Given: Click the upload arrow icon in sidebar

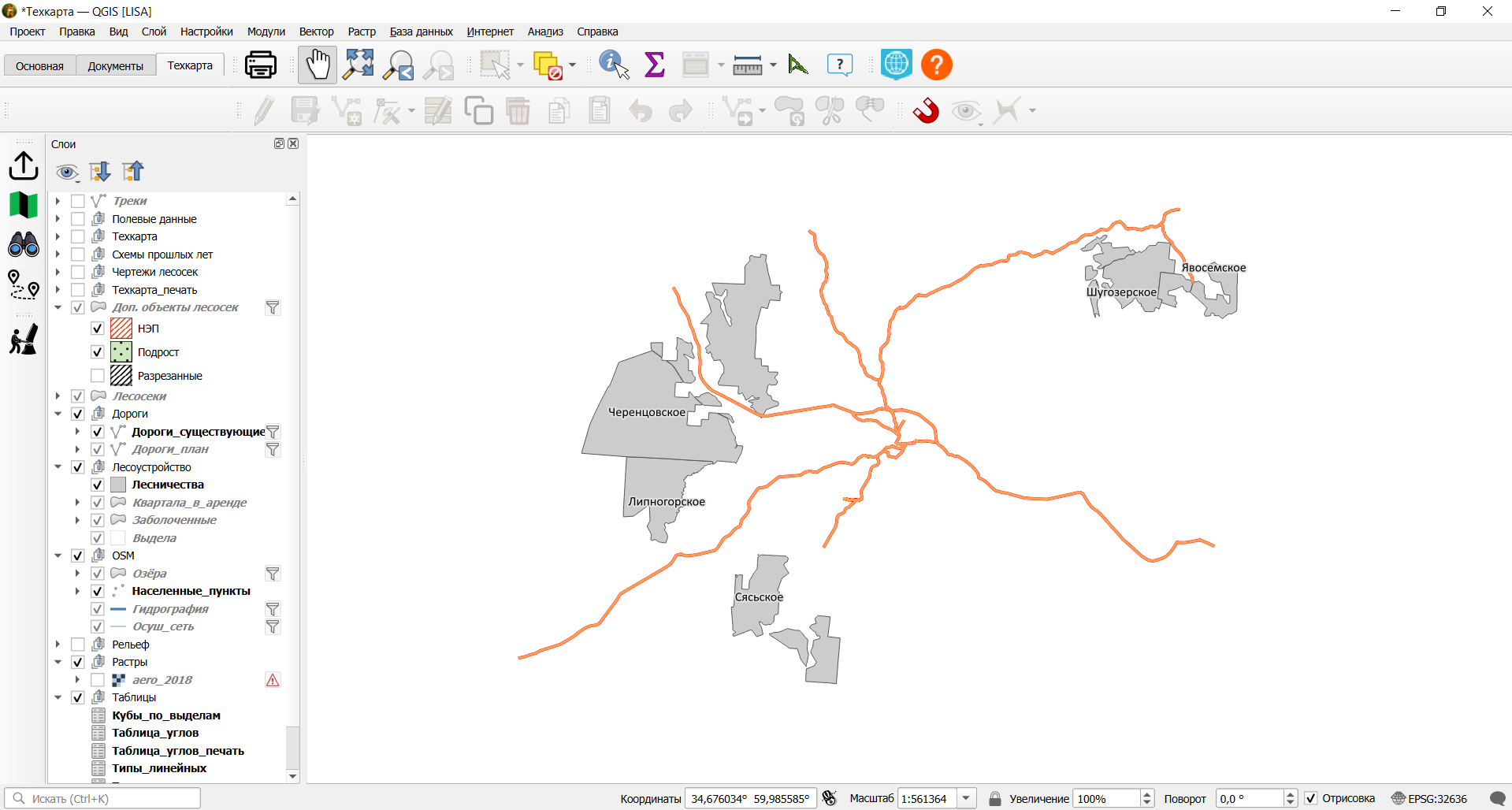Looking at the screenshot, I should click(24, 165).
